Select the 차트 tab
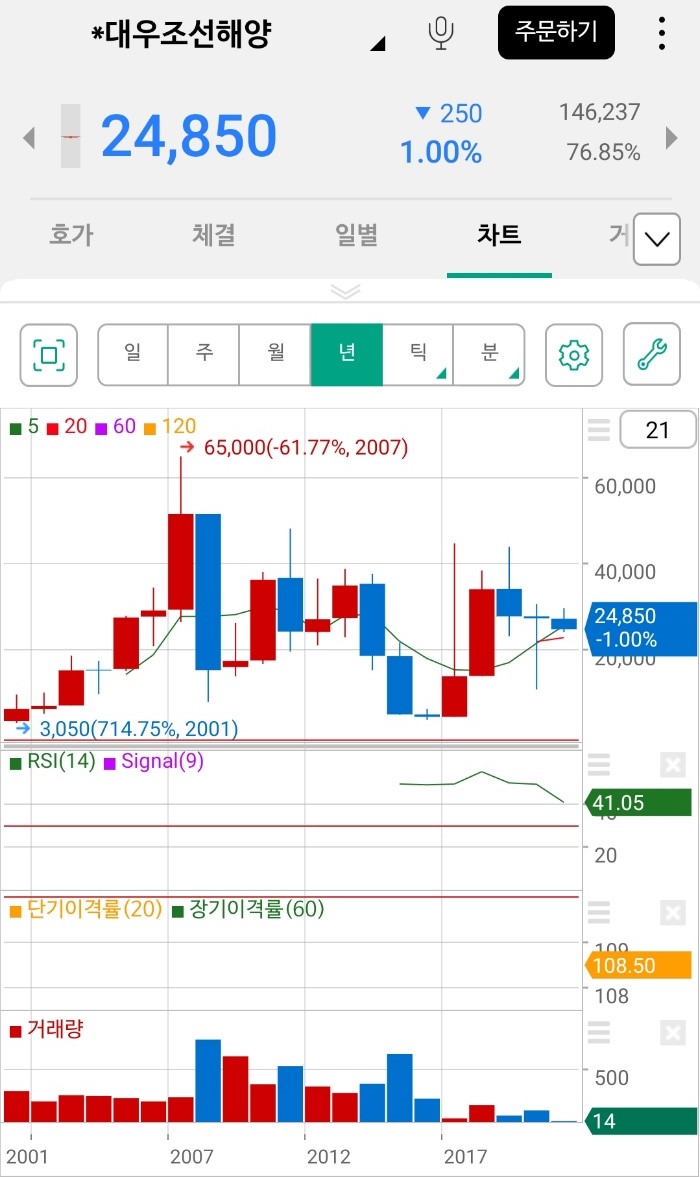Viewport: 700px width, 1177px height. click(x=499, y=235)
